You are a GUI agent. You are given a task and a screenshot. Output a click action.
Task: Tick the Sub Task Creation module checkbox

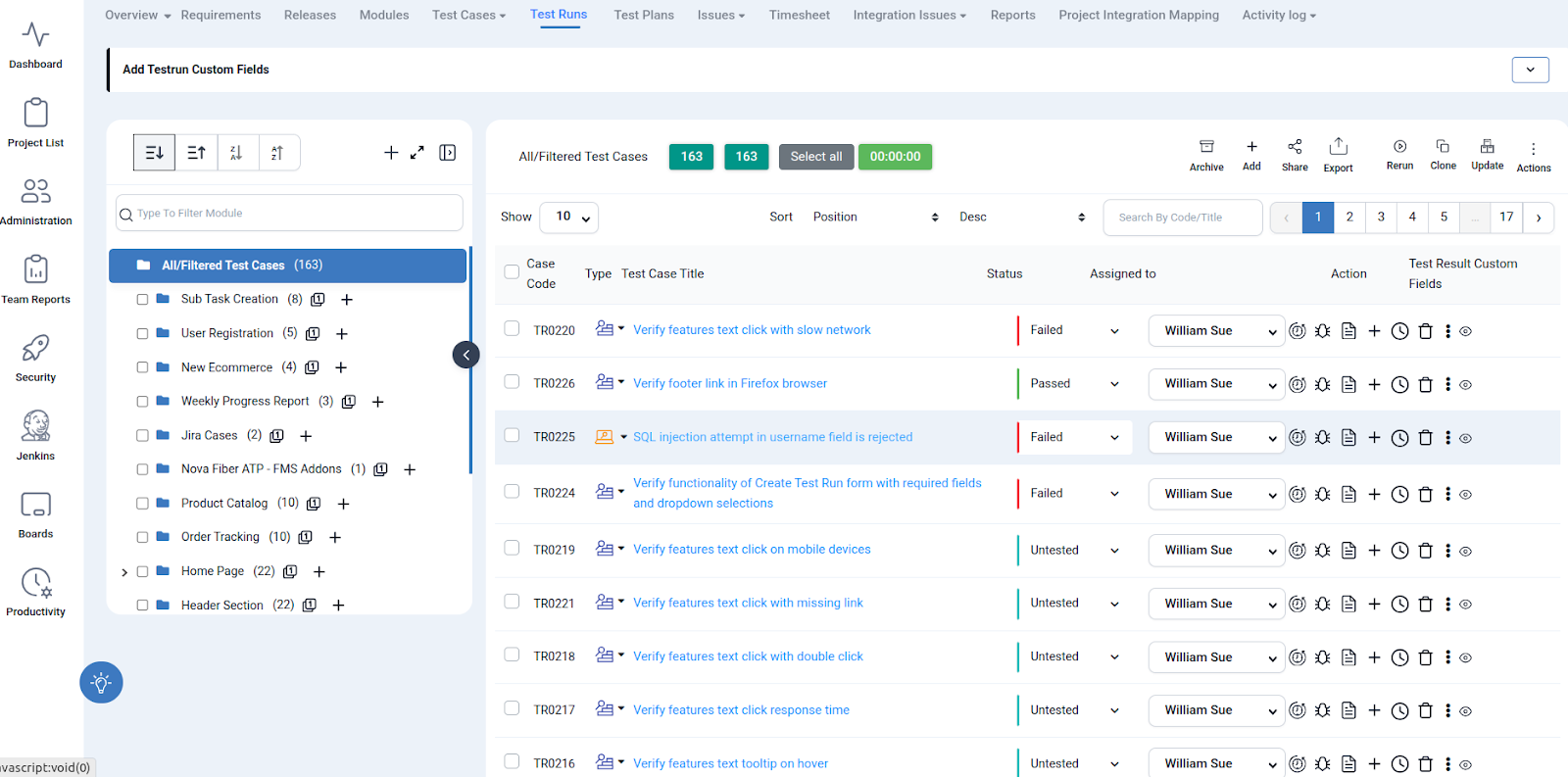point(142,300)
